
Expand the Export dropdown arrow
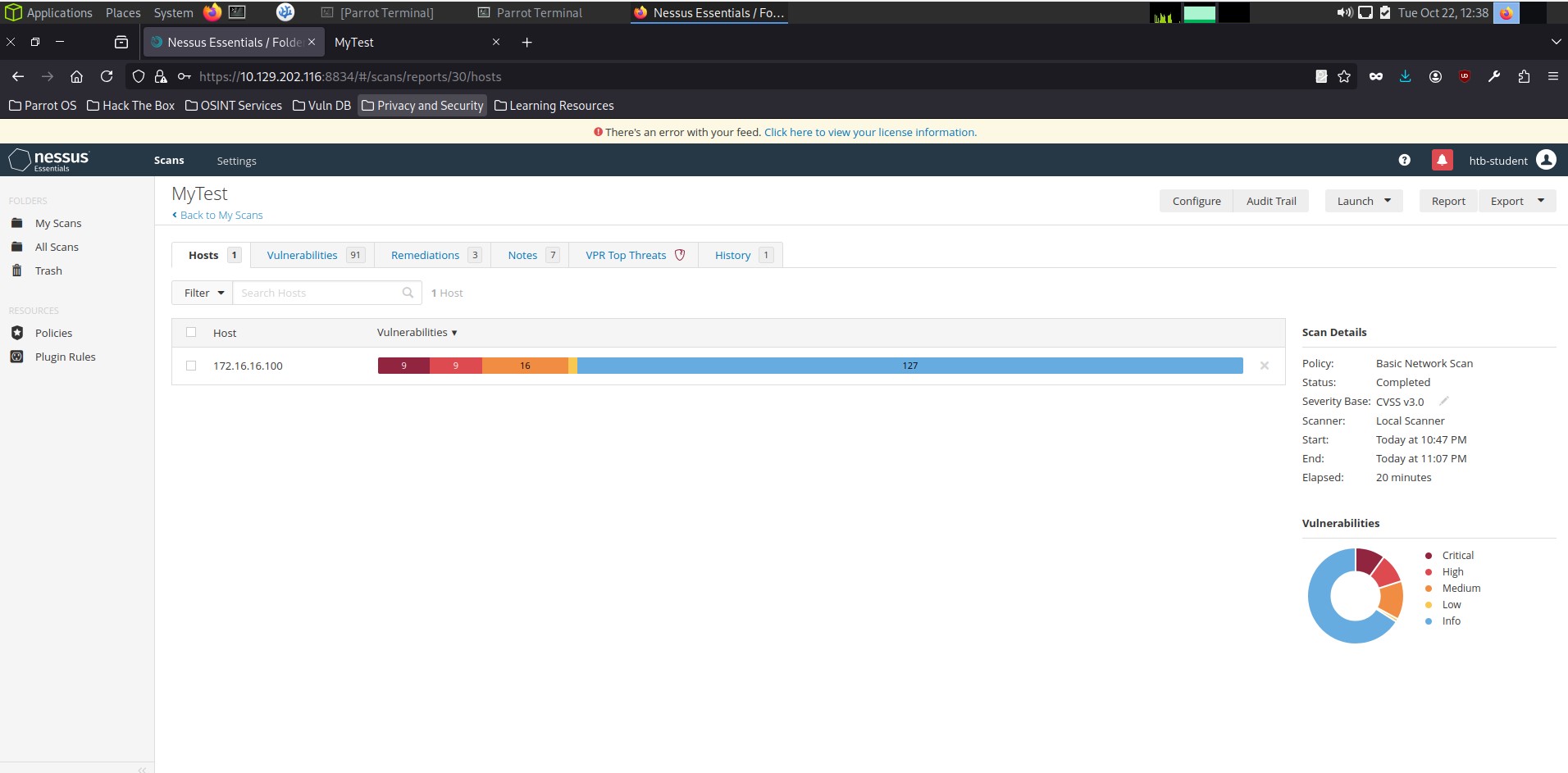pos(1541,201)
